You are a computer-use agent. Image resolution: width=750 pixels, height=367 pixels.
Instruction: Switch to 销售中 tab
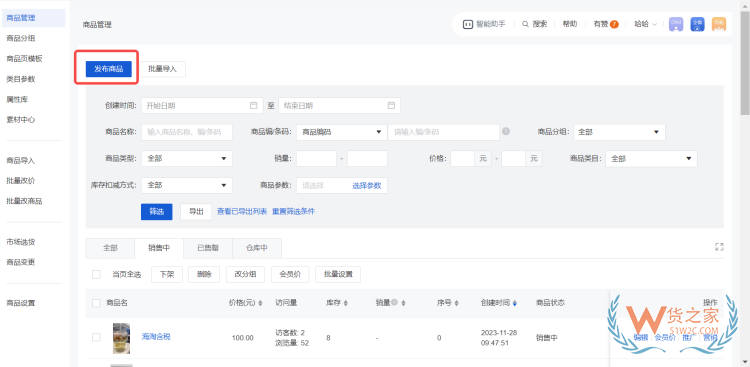pos(159,248)
